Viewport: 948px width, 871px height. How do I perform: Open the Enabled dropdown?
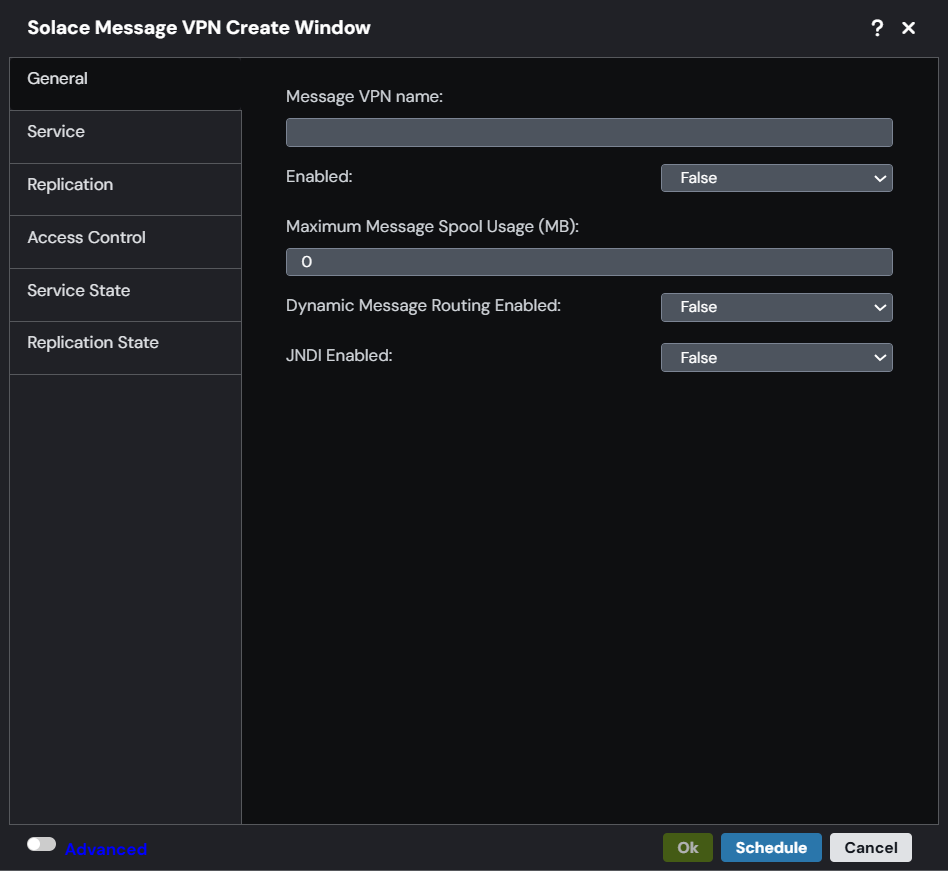[x=776, y=178]
